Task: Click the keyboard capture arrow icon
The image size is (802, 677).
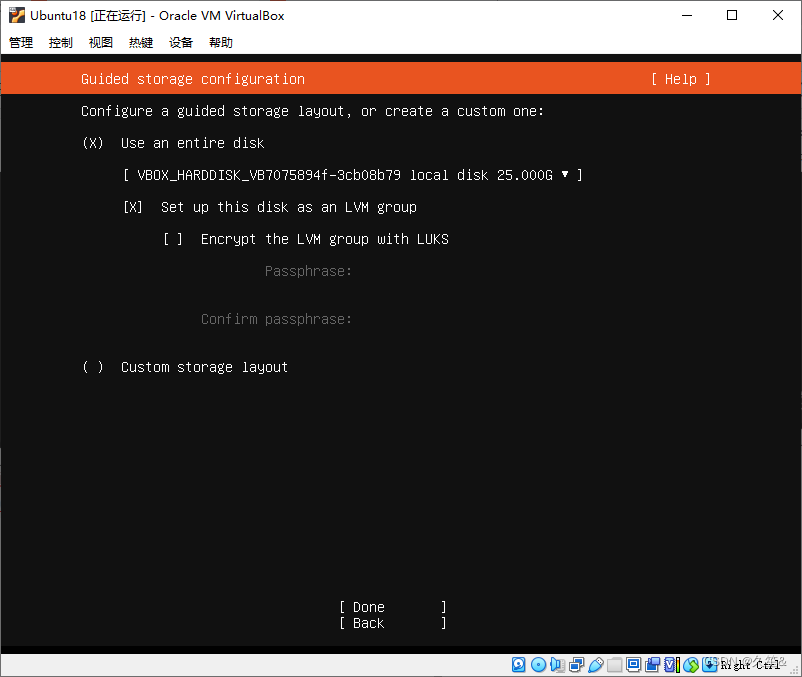Action: click(x=710, y=664)
